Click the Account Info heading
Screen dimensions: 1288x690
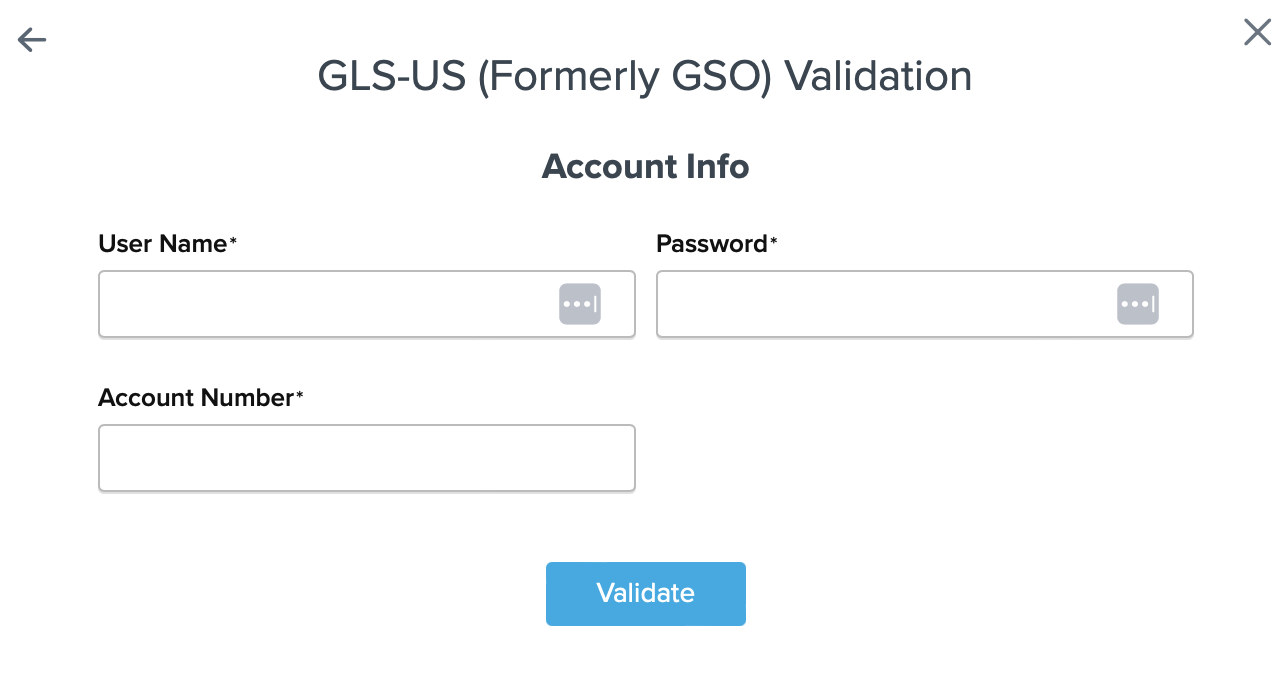pyautogui.click(x=645, y=166)
